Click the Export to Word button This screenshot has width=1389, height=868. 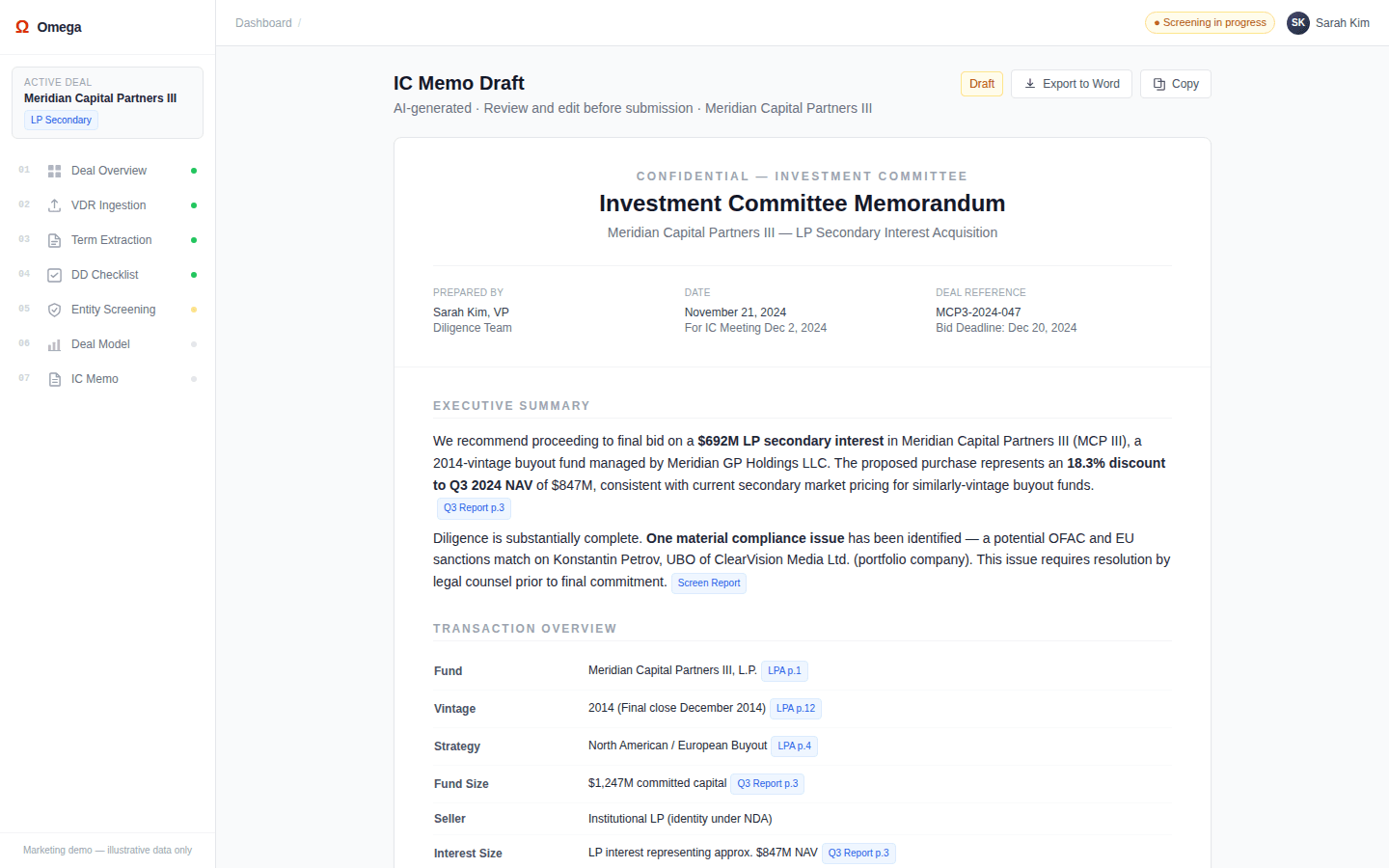pyautogui.click(x=1071, y=84)
